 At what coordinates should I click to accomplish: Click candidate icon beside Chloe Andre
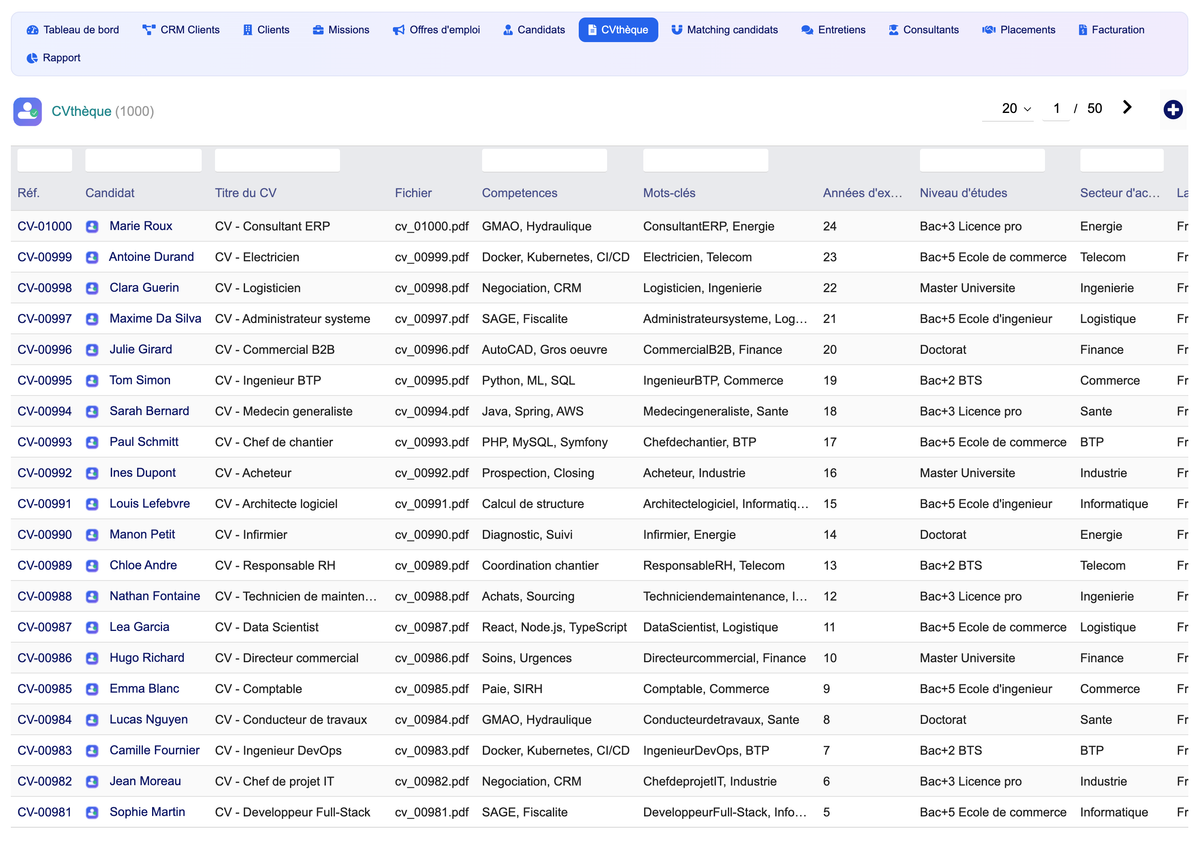point(92,566)
